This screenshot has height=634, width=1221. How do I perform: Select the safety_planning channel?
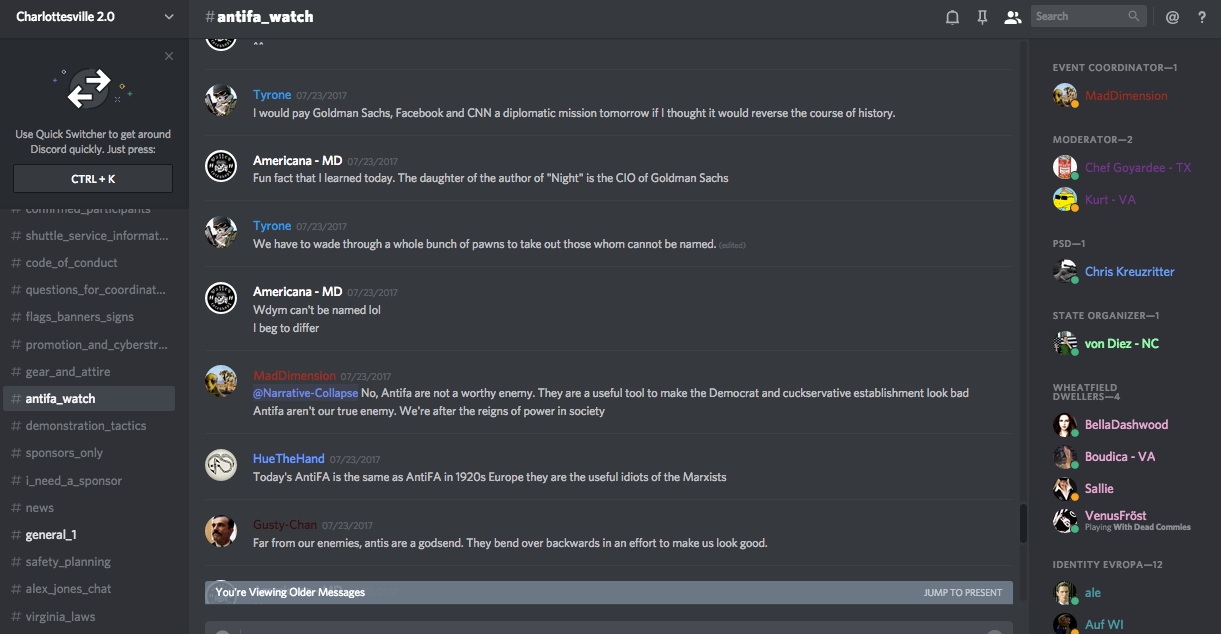pos(68,562)
